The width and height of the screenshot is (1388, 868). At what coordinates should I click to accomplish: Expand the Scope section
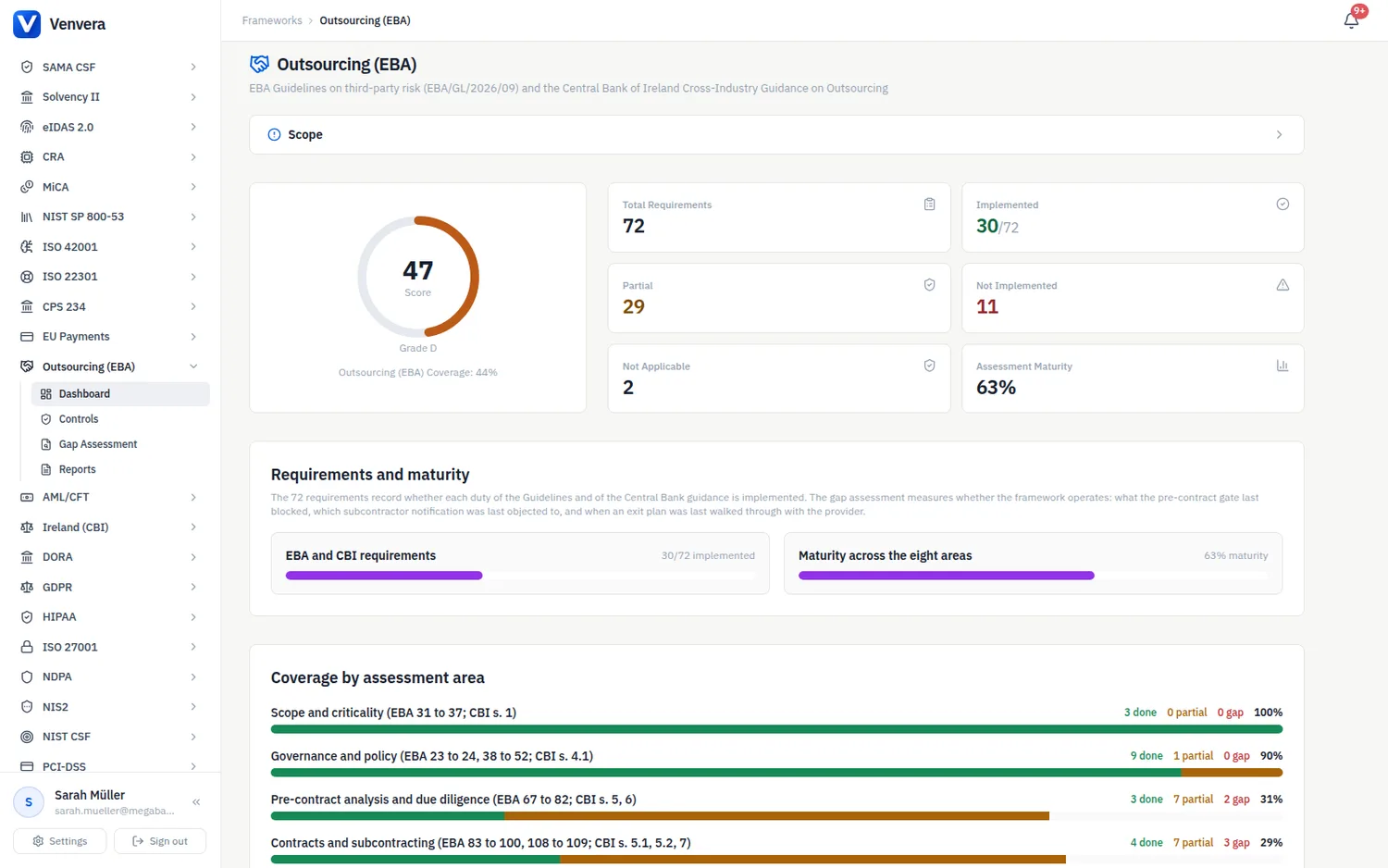[x=776, y=134]
